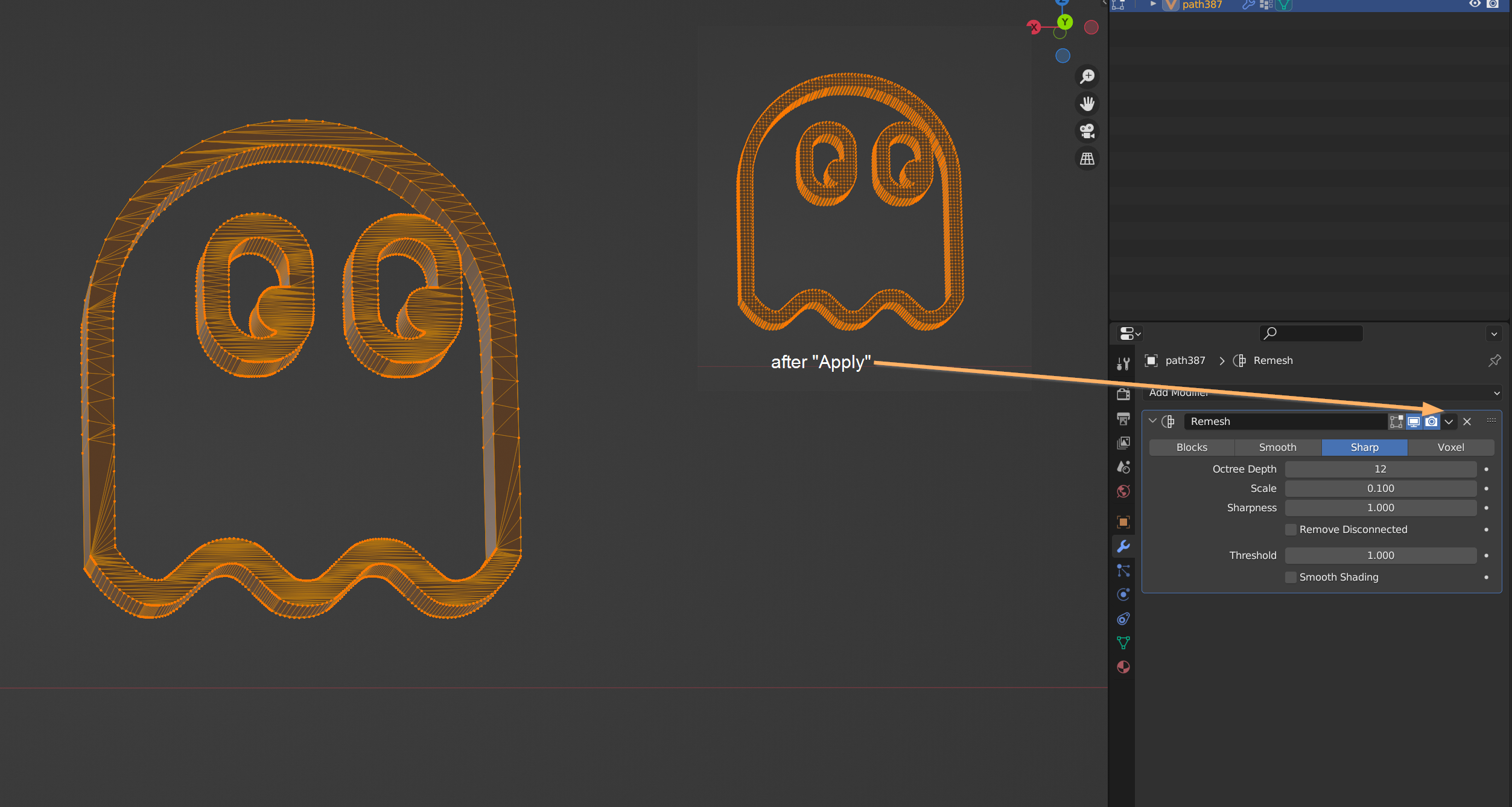
Task: Click the Octree Depth value field
Action: point(1380,469)
